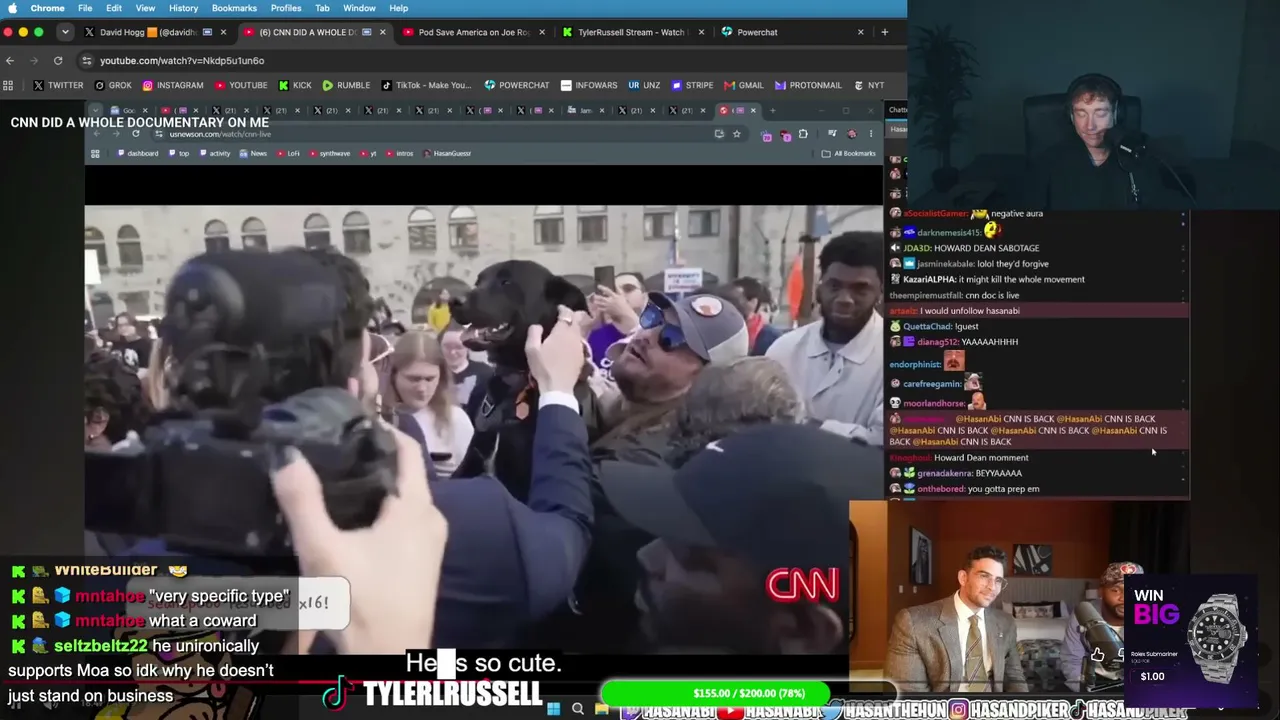1280x720 pixels.
Task: Open the LoFi bookmark in inner browser
Action: tap(288, 153)
